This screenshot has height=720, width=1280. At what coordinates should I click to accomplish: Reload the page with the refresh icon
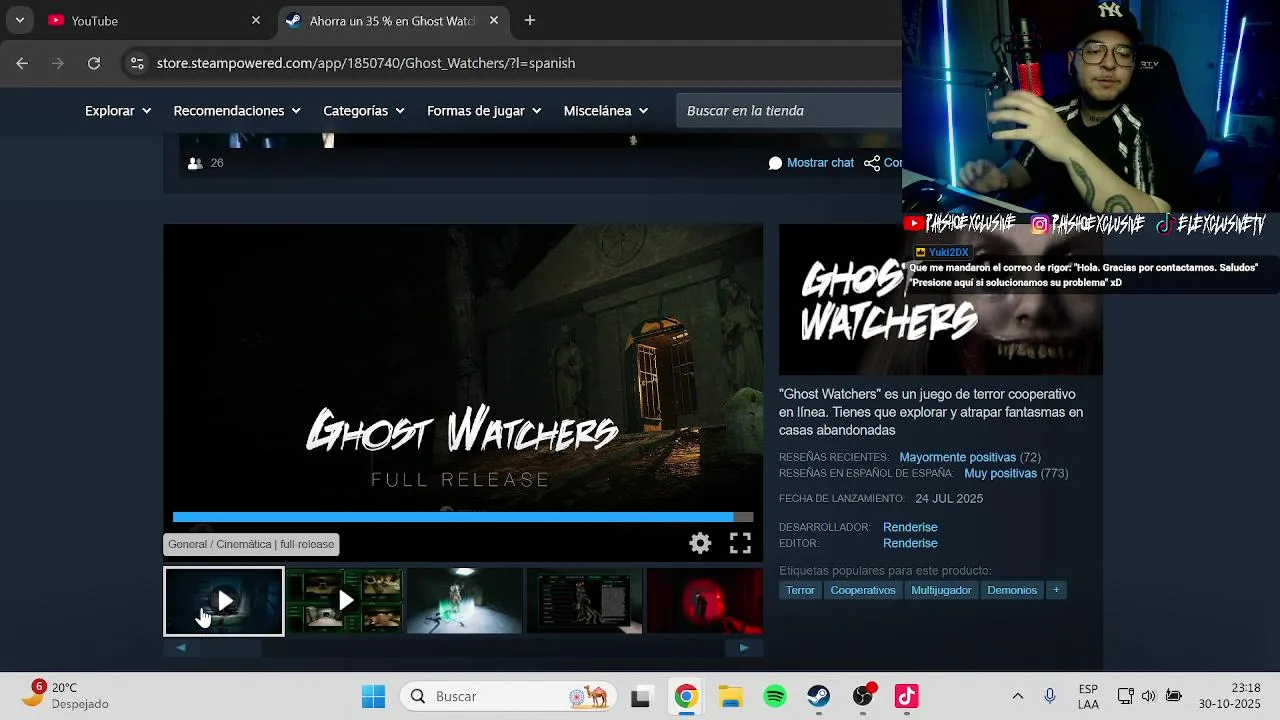(x=94, y=63)
